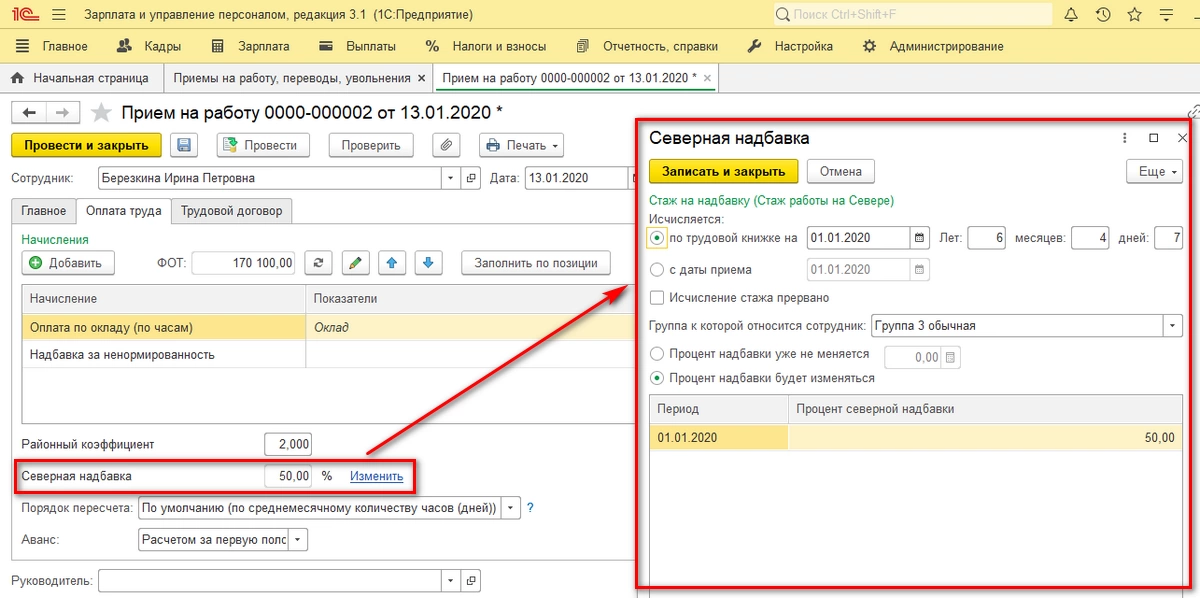
Task: Click the 'Районный коэффициент' value field
Action: tap(289, 444)
